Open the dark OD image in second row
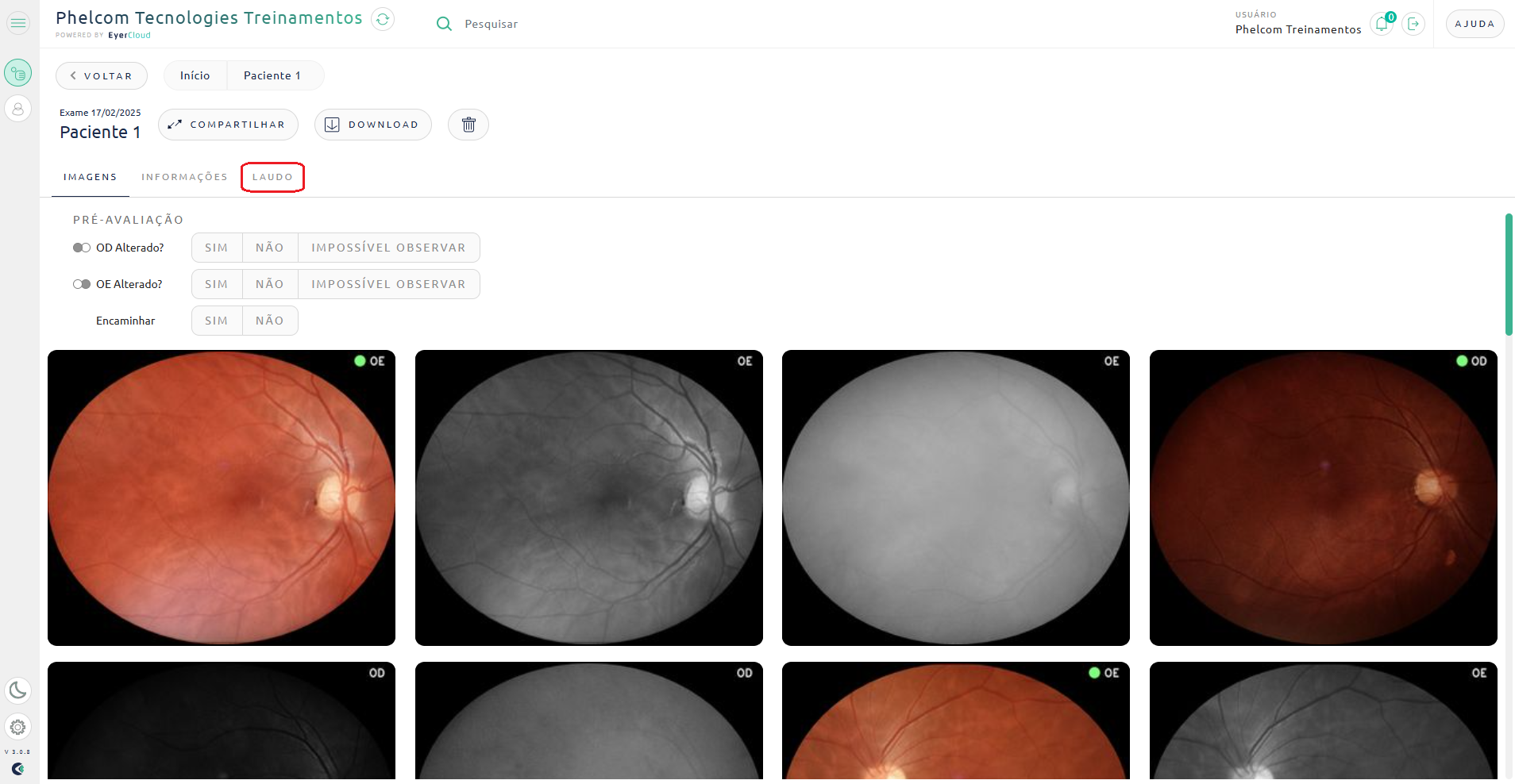1515x784 pixels. click(222, 721)
